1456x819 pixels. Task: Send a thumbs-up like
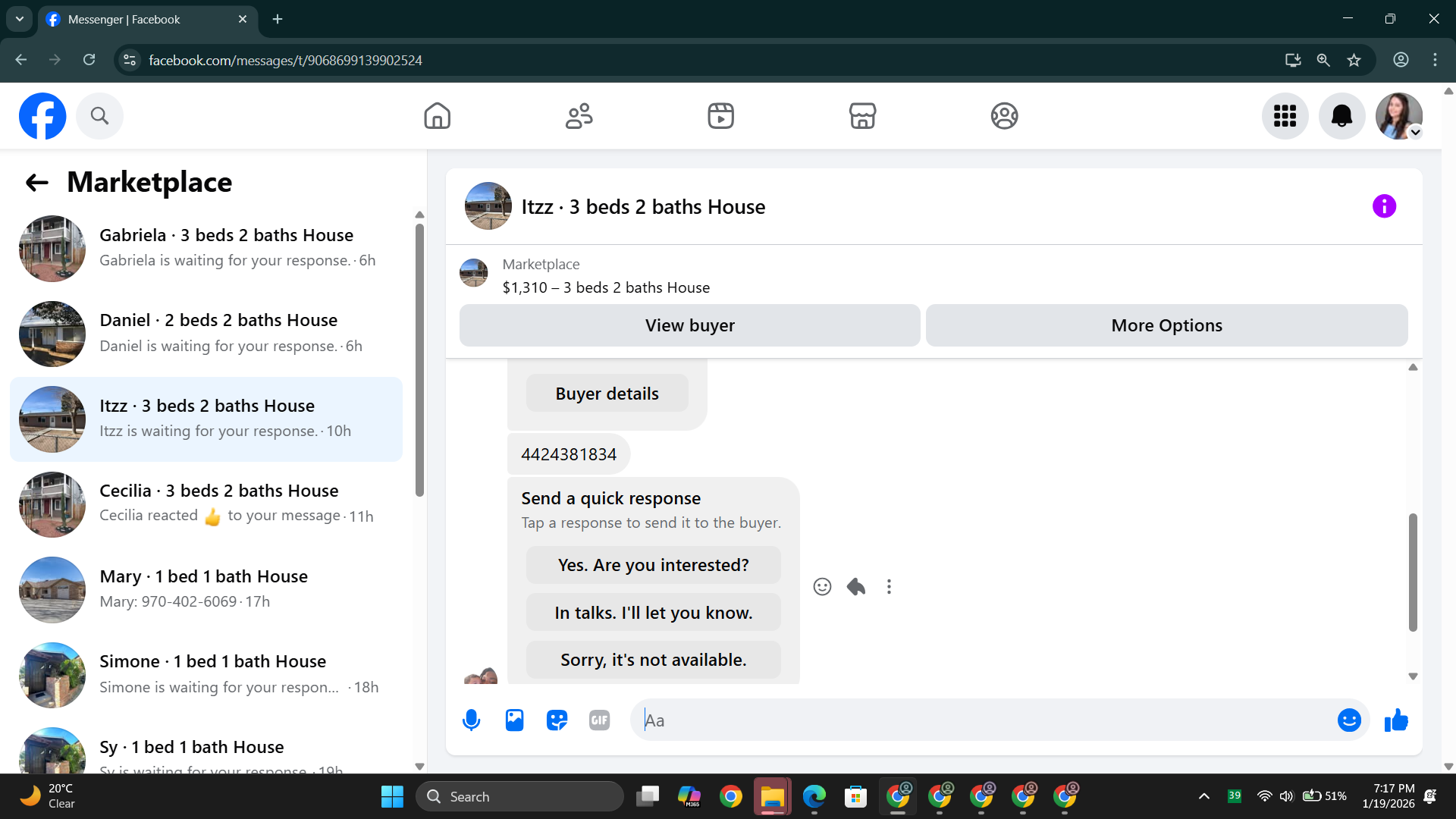(1395, 720)
